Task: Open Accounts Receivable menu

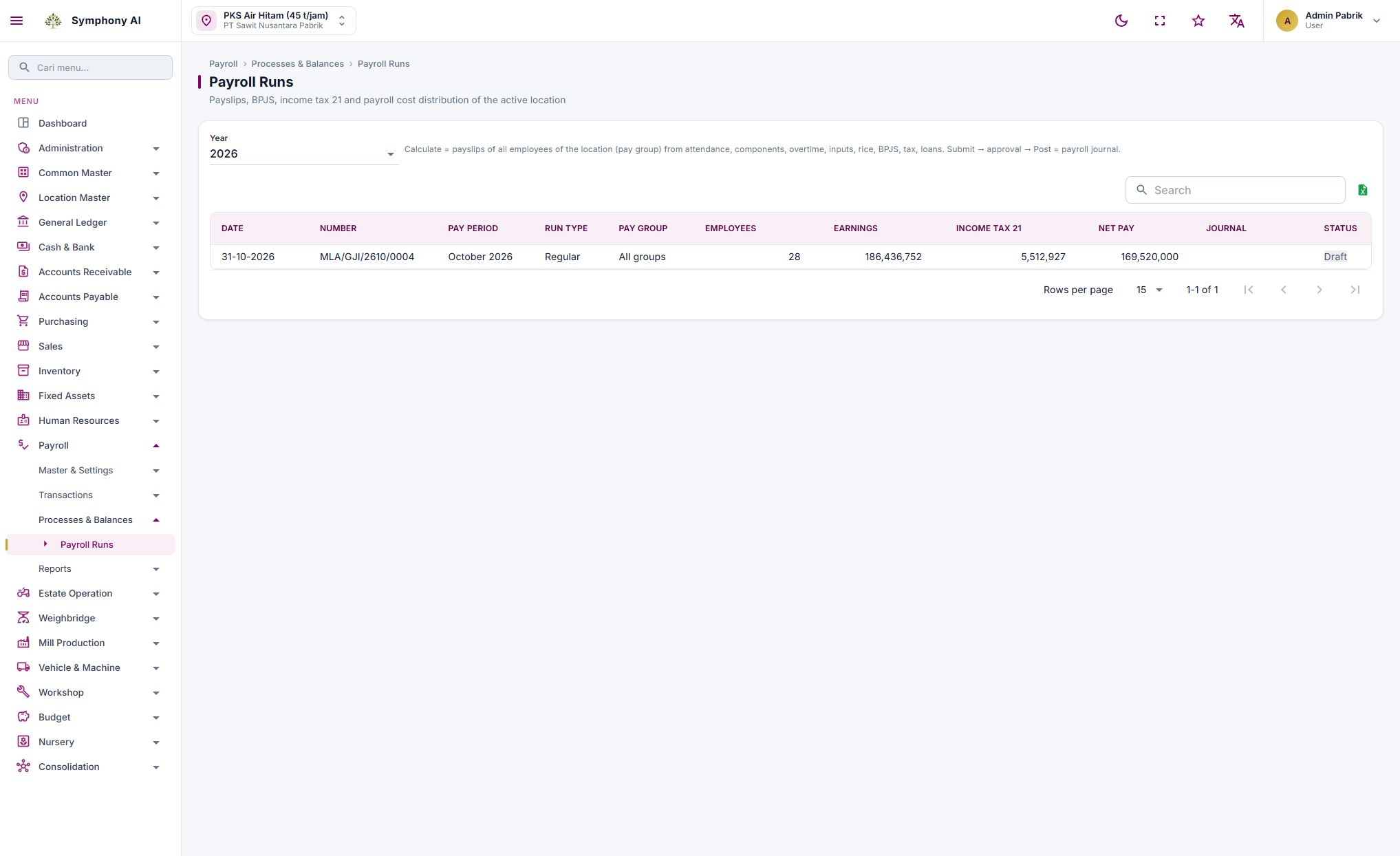Action: pos(90,272)
